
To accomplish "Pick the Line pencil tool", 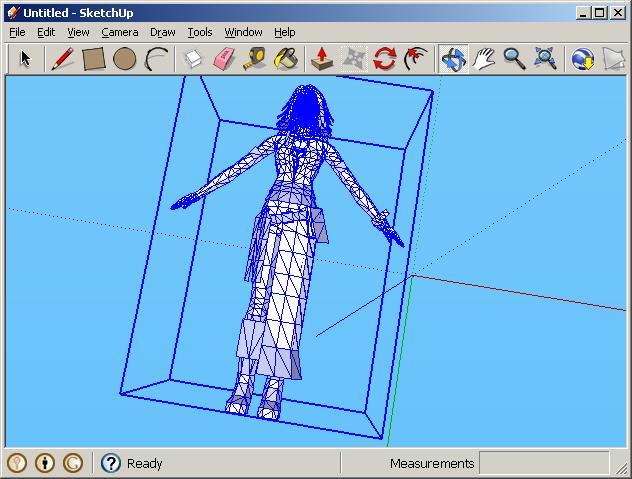I will (62, 59).
